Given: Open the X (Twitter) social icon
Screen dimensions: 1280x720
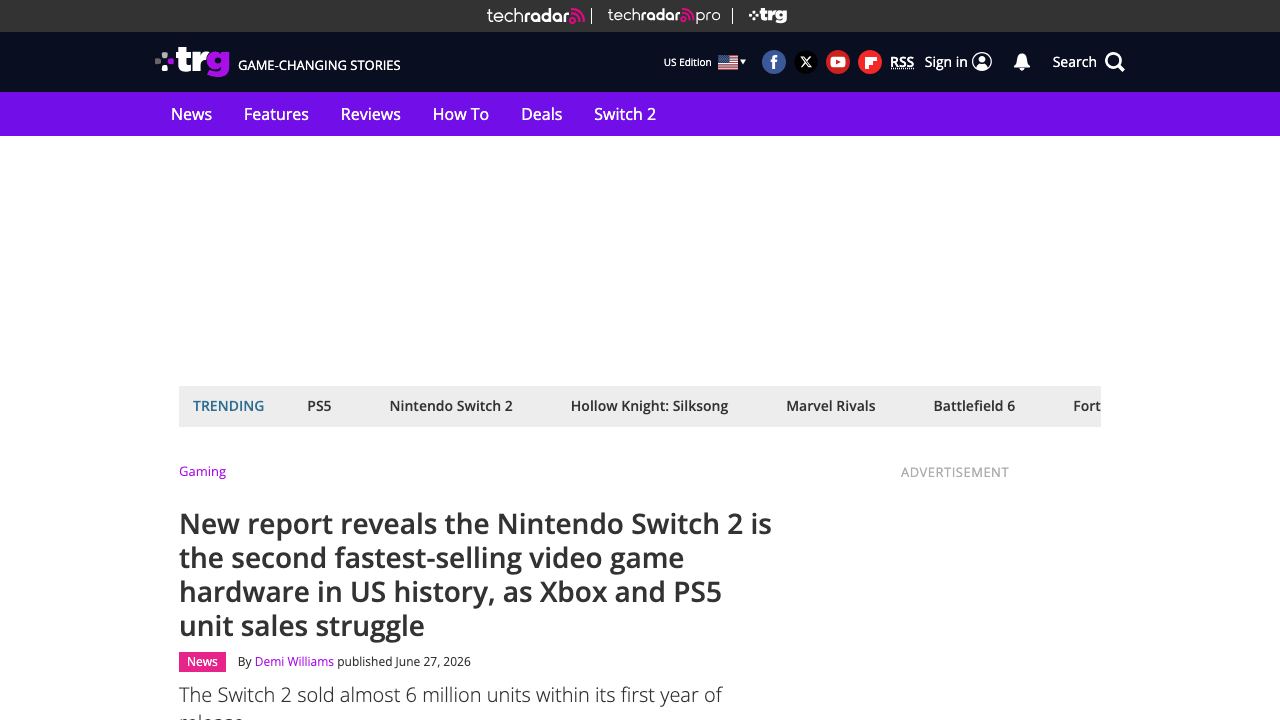Looking at the screenshot, I should pyautogui.click(x=806, y=62).
